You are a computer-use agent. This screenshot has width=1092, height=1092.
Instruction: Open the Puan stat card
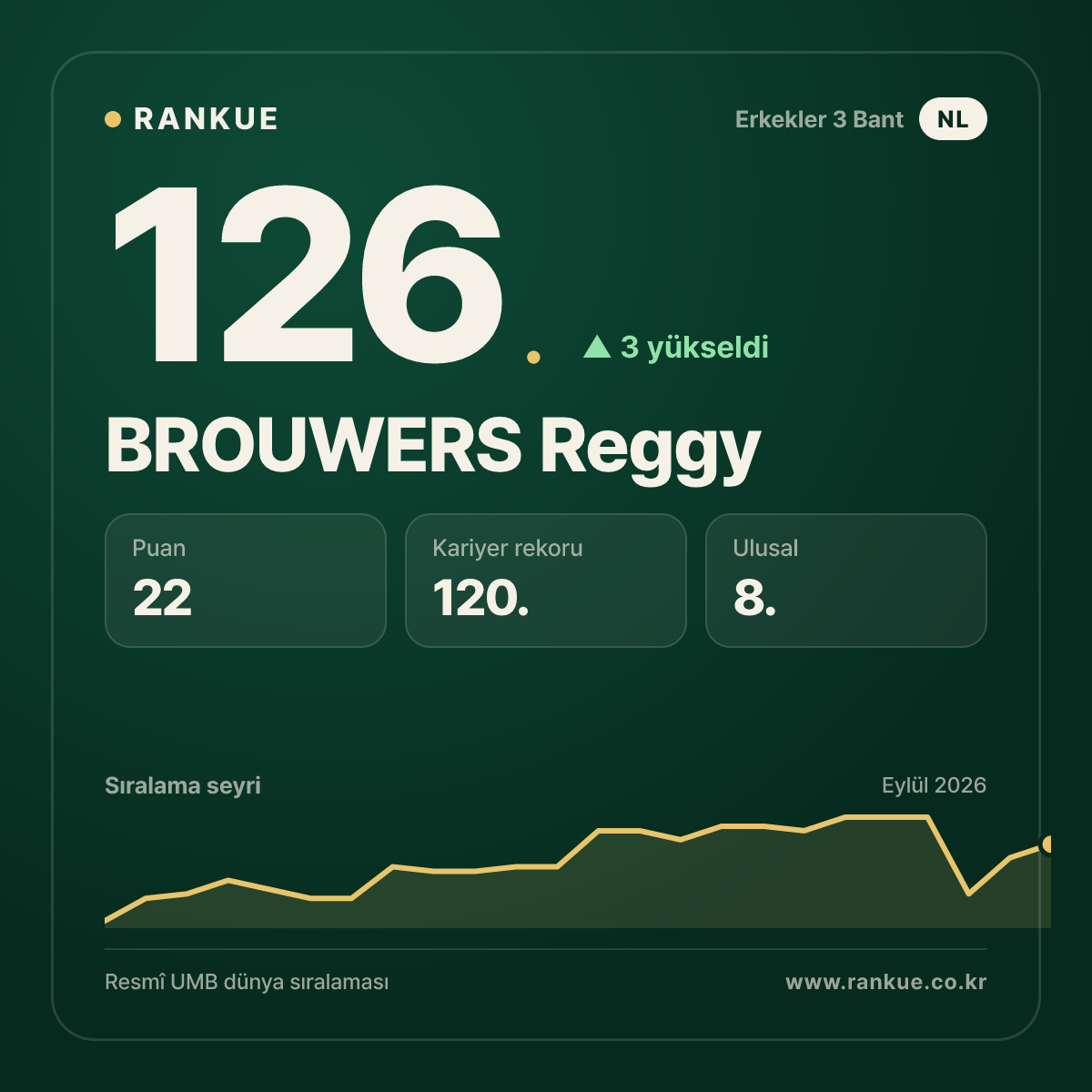(x=246, y=581)
